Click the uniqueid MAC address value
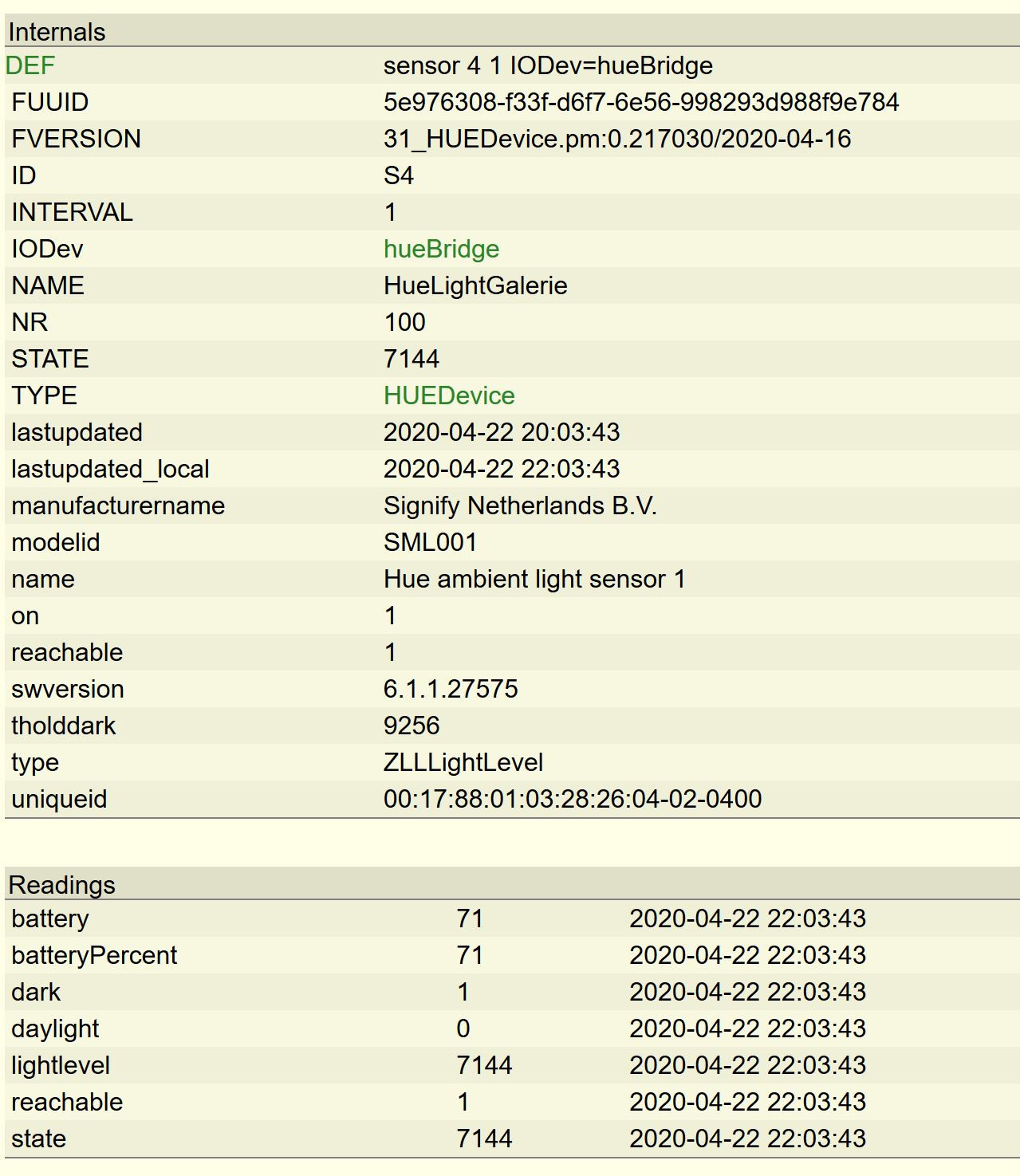The image size is (1020, 1176). [x=572, y=799]
